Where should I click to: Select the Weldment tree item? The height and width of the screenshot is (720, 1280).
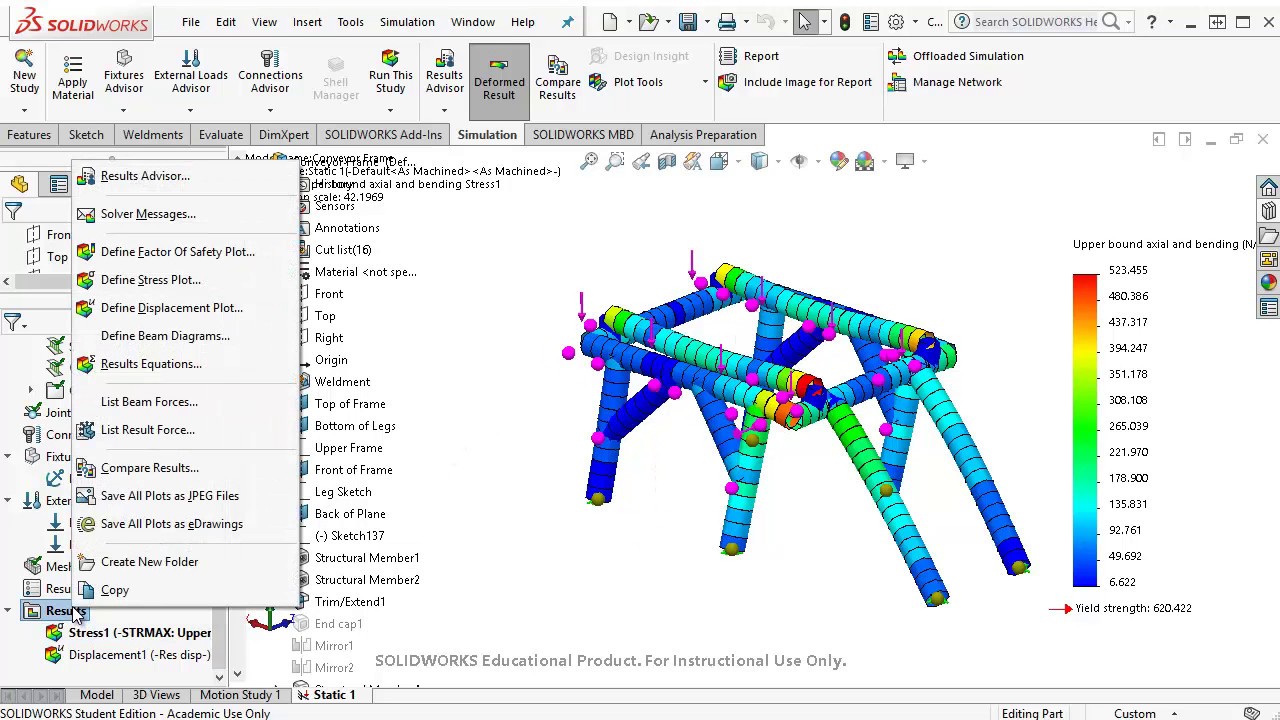click(x=342, y=382)
